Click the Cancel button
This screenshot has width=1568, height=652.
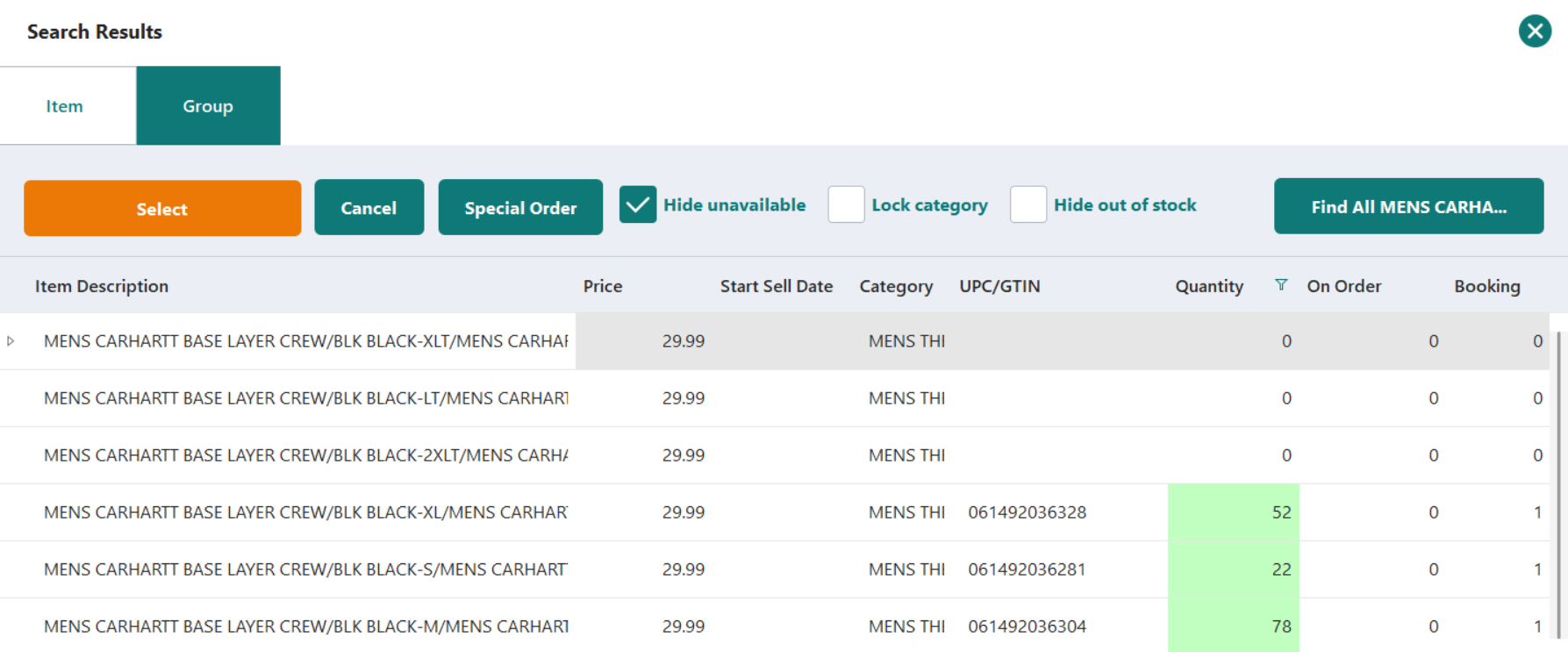(369, 208)
